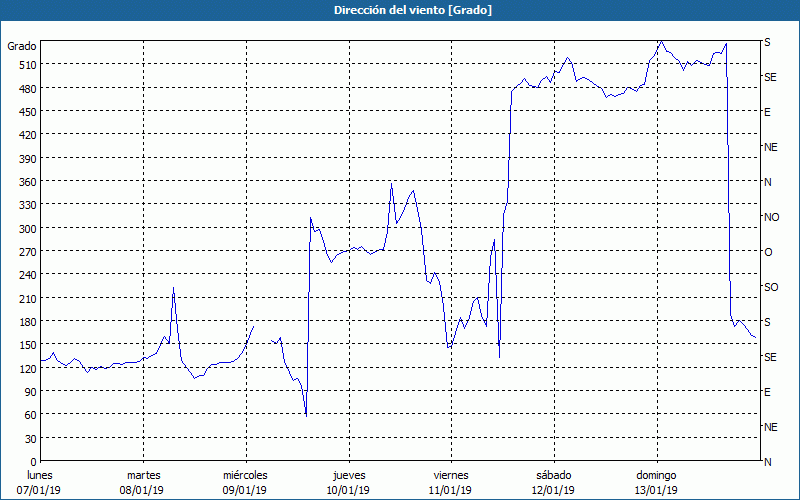This screenshot has width=800, height=500.
Task: Select the 150 value on the left axis
Action: (x=29, y=345)
